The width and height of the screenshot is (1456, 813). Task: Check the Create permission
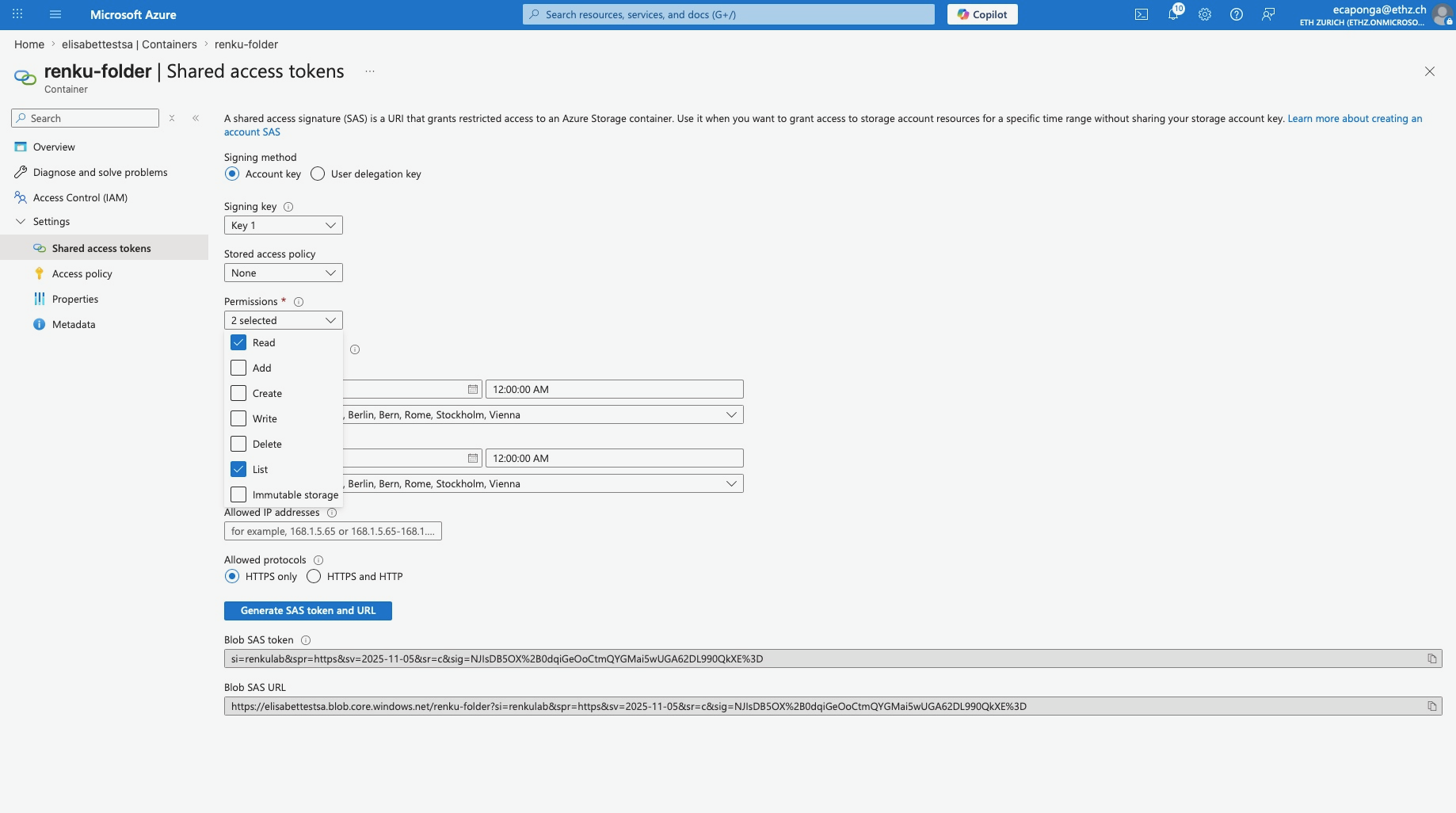[x=238, y=393]
